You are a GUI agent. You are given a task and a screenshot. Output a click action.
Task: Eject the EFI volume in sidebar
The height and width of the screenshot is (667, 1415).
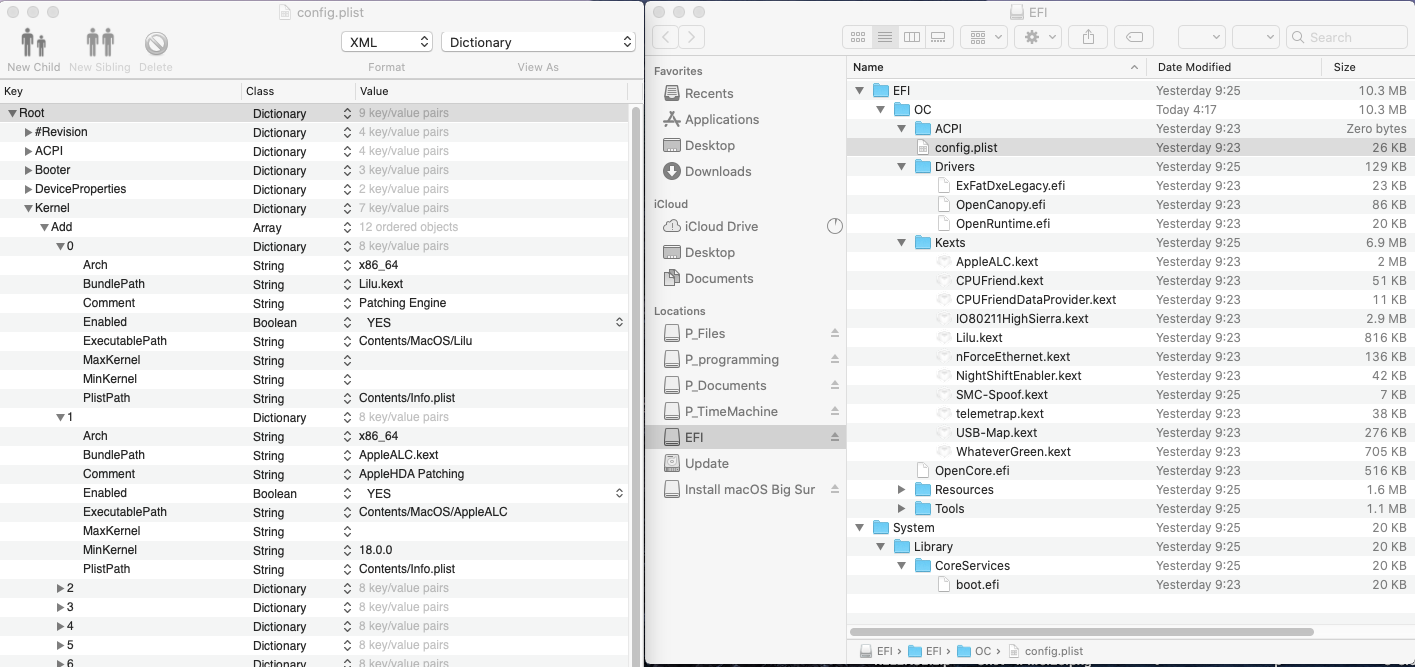[835, 437]
